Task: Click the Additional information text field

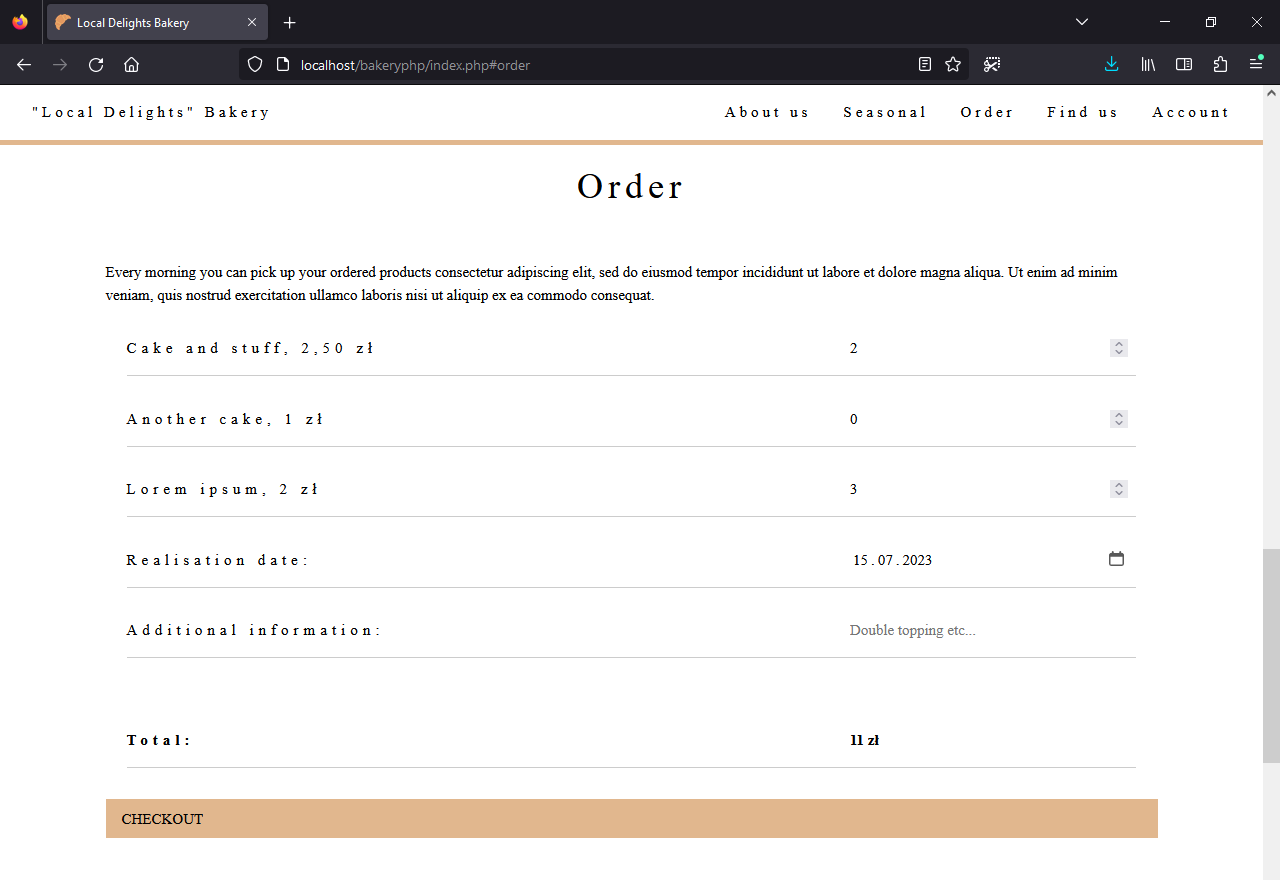Action: click(989, 630)
